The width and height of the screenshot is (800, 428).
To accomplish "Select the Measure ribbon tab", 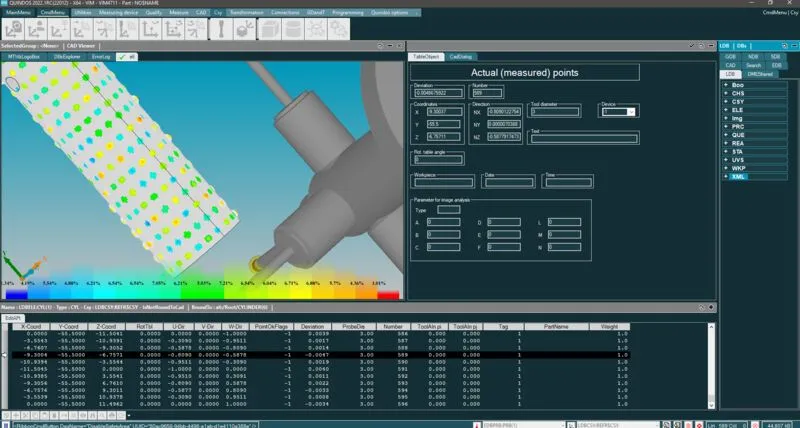I will pos(179,12).
